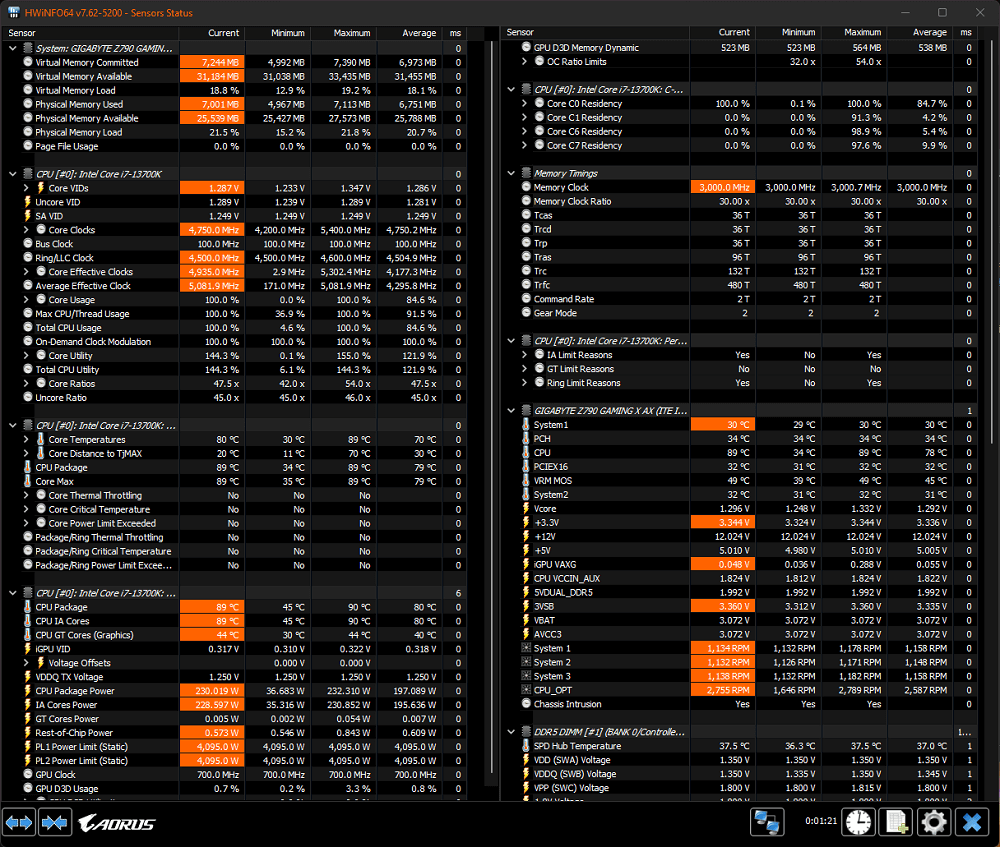Screen dimensions: 1000x847
Task: Reset values with the clock icon
Action: pos(858,822)
